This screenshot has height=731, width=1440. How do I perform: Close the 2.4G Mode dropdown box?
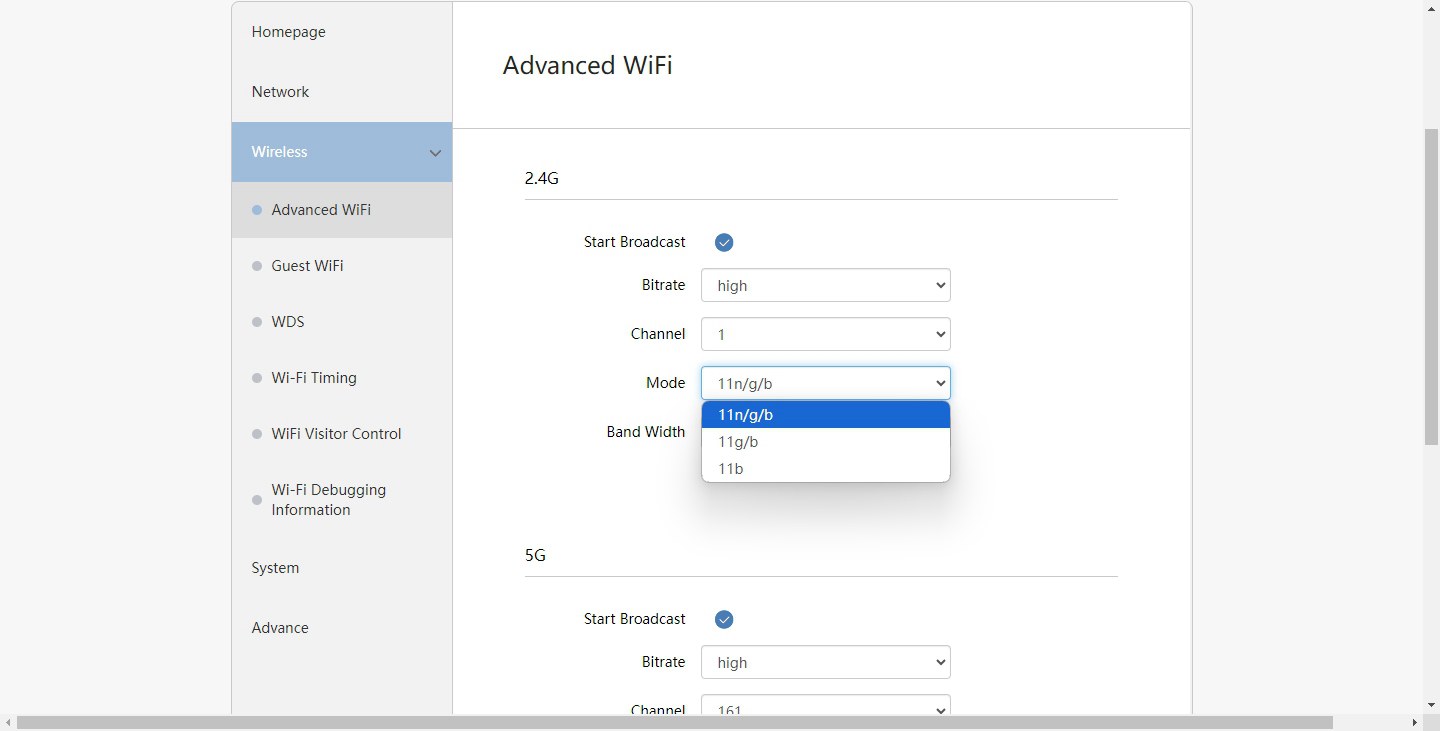pyautogui.click(x=826, y=383)
